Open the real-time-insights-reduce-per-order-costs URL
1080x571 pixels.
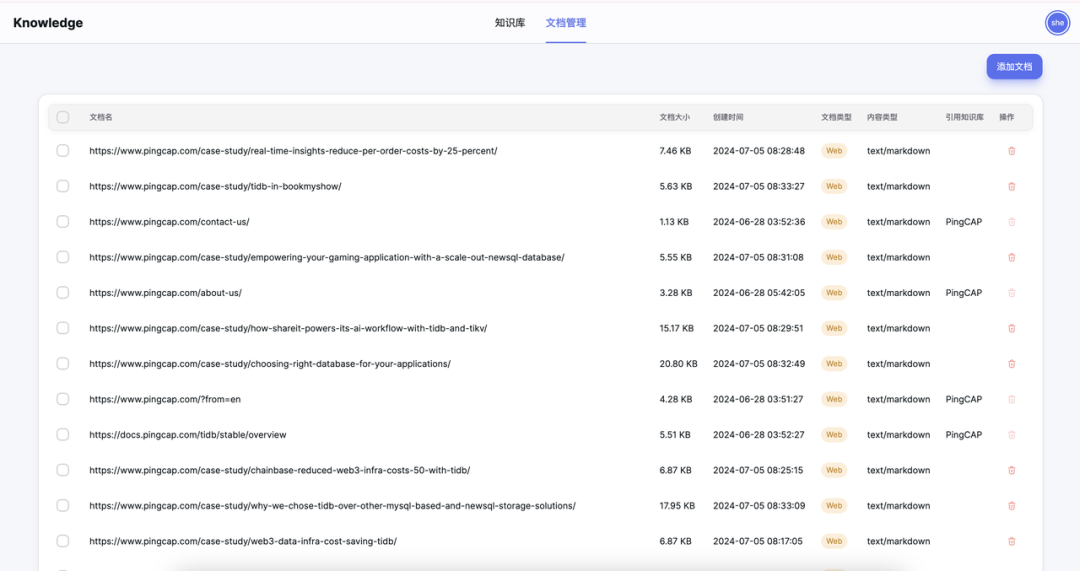(293, 151)
